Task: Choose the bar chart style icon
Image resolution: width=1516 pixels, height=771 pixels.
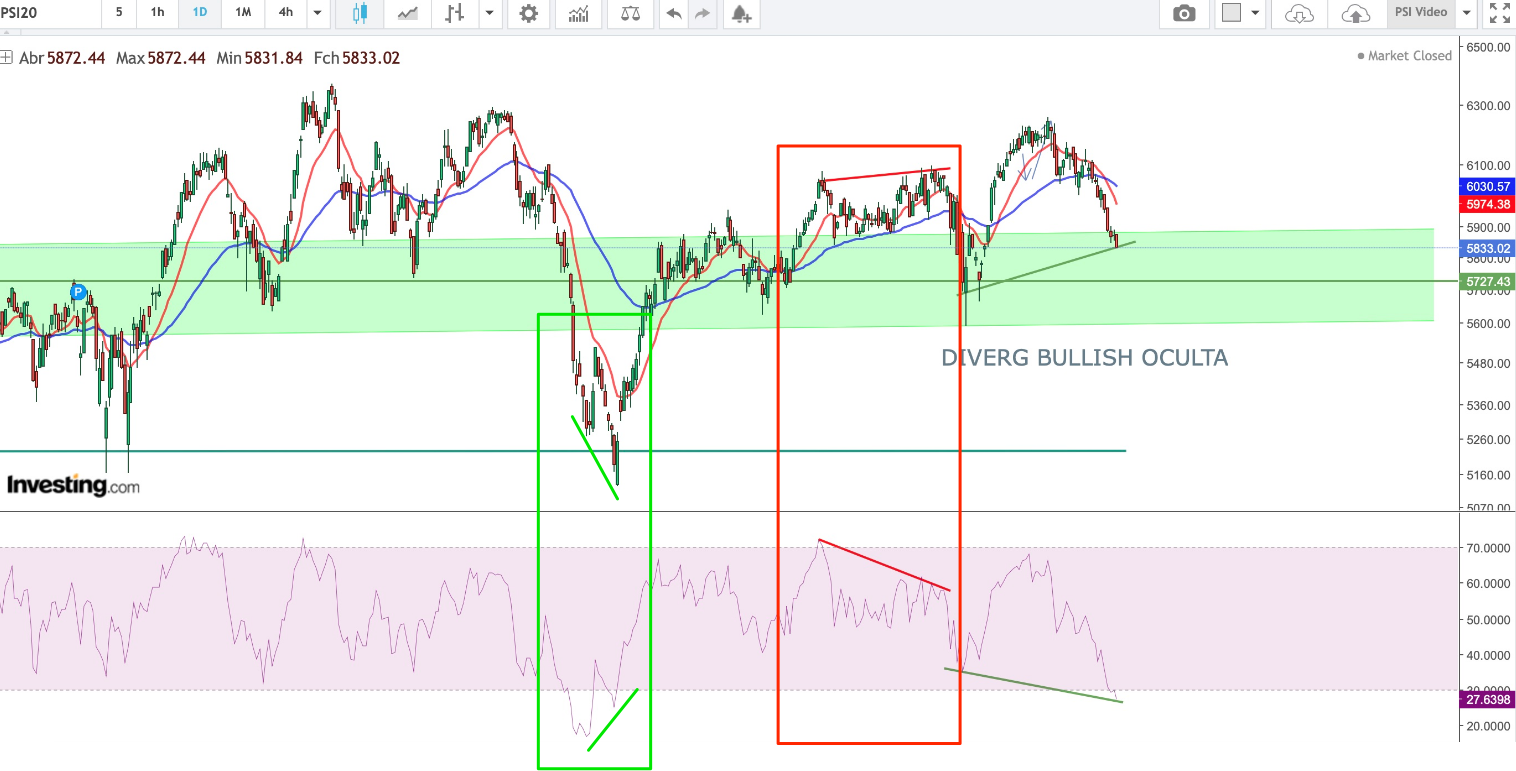Action: pos(456,13)
